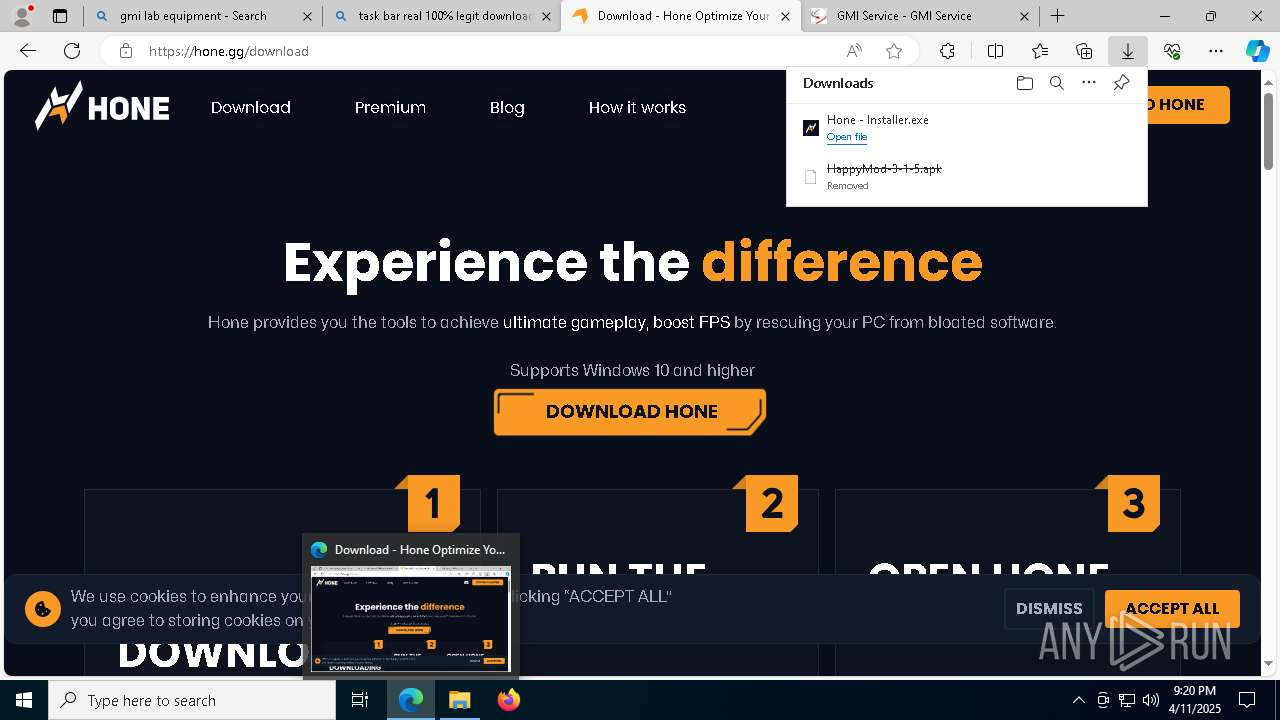Screen dimensions: 1280x720
Task: Open the network status tray icon
Action: click(x=1127, y=700)
